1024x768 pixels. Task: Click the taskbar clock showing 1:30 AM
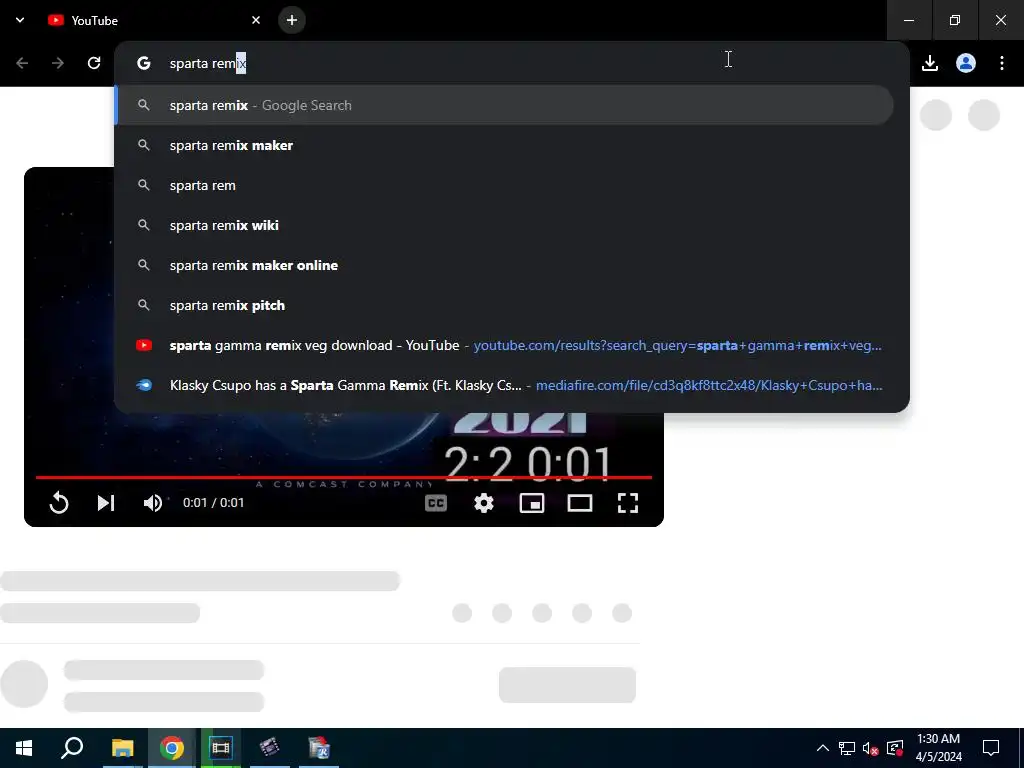coord(938,748)
